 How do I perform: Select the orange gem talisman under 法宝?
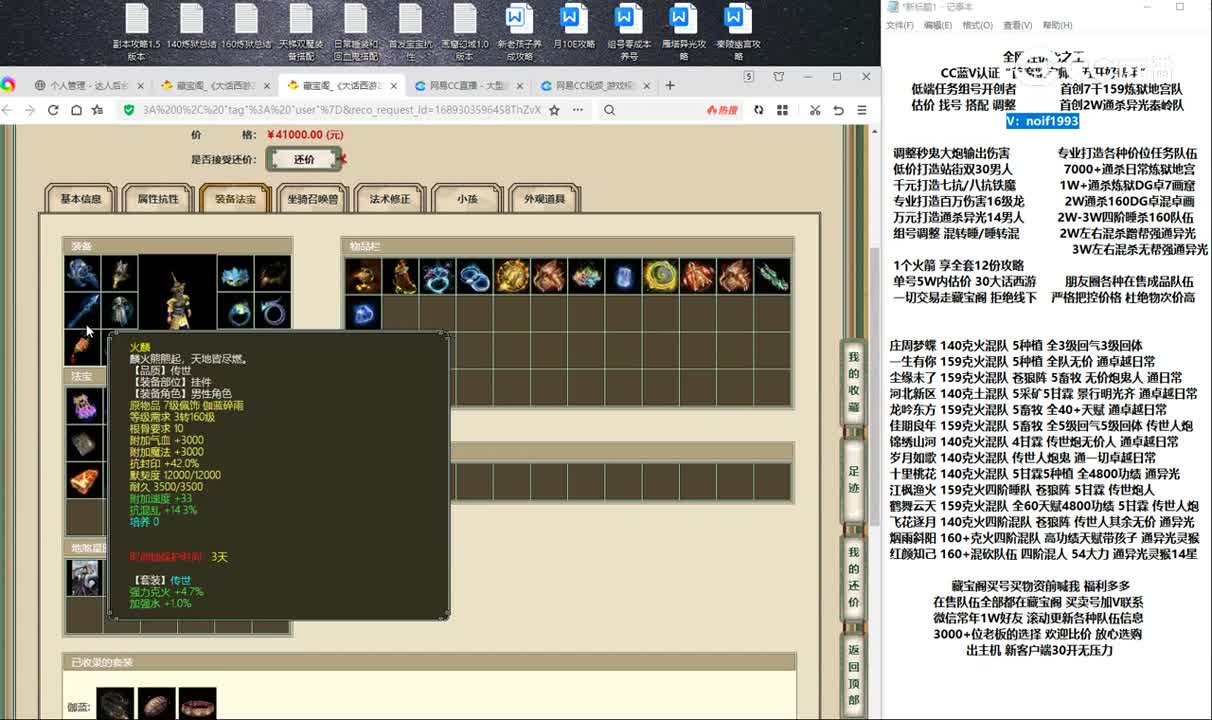83,481
